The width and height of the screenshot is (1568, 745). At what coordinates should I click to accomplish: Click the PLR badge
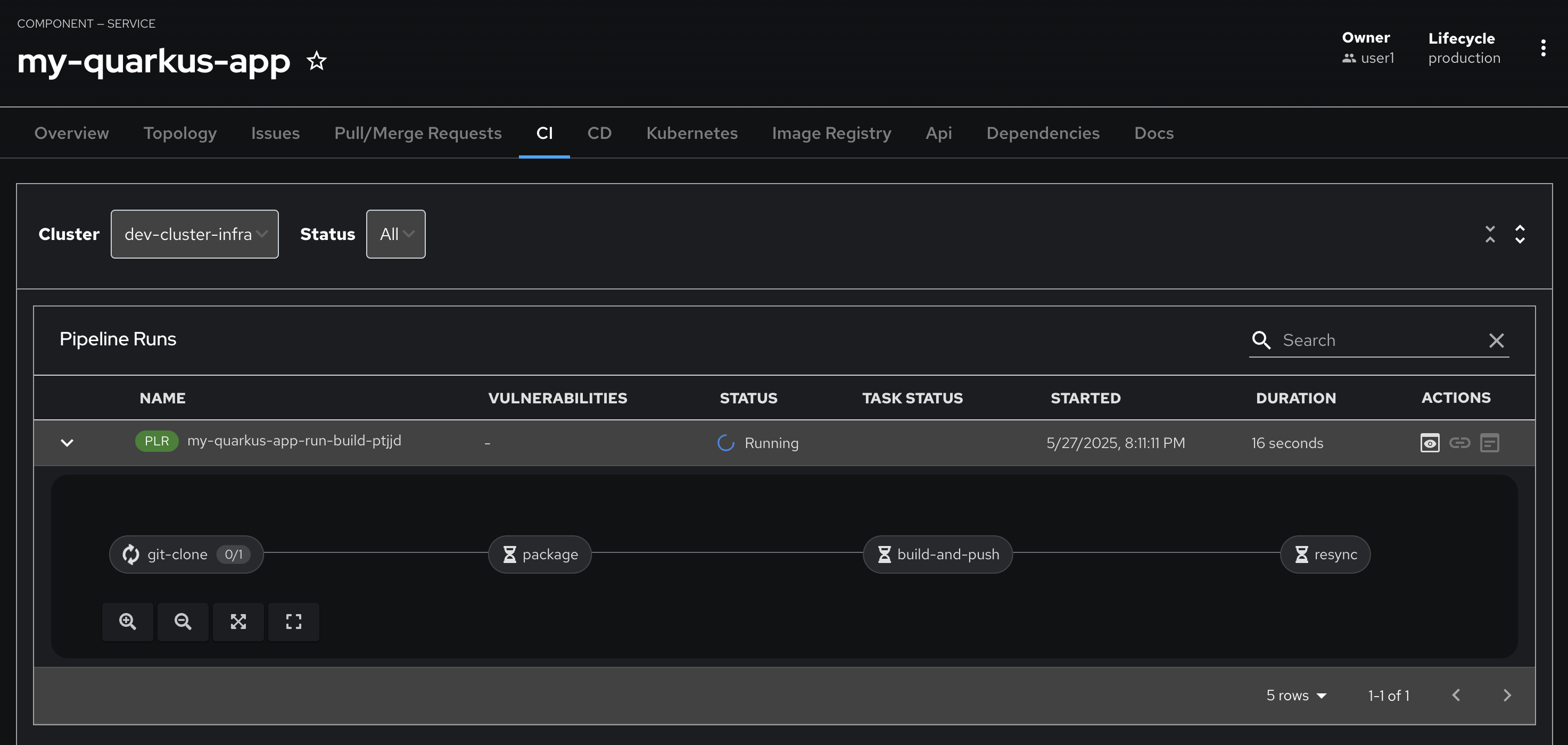click(156, 441)
